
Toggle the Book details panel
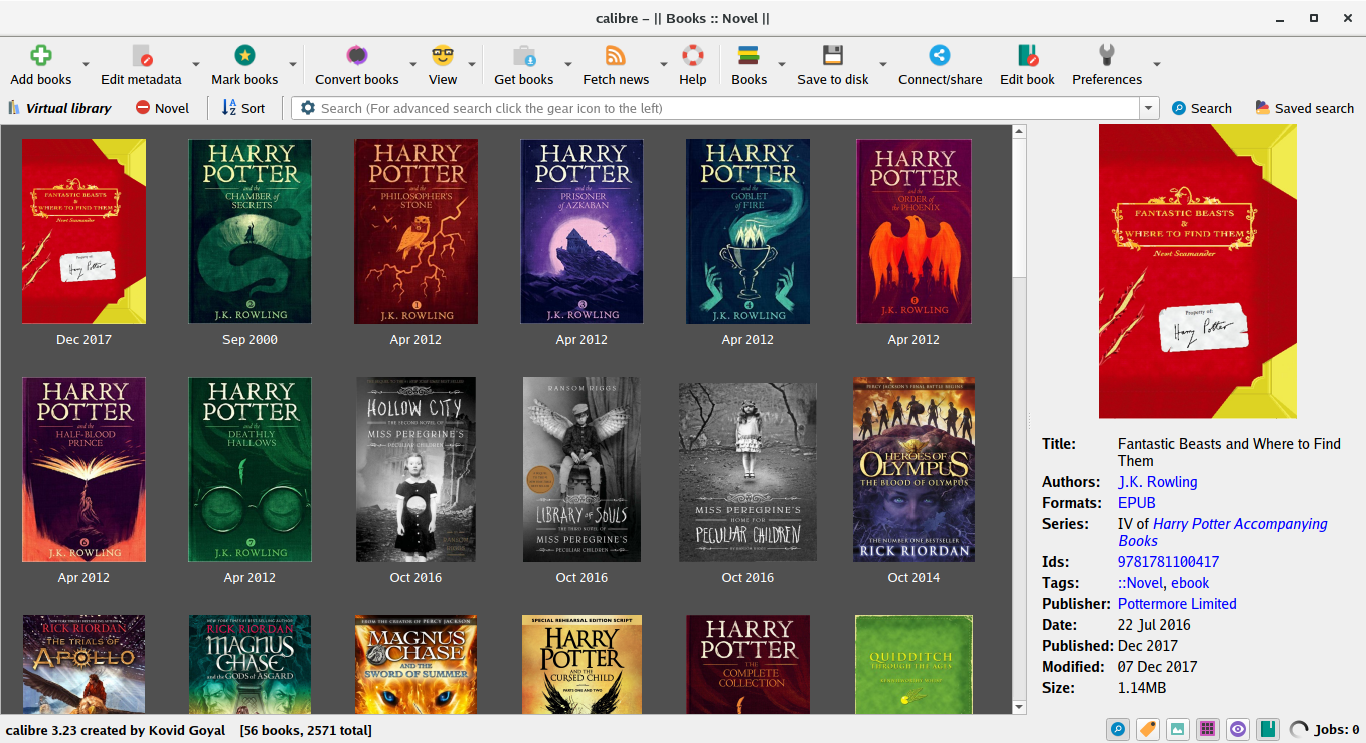point(1268,729)
